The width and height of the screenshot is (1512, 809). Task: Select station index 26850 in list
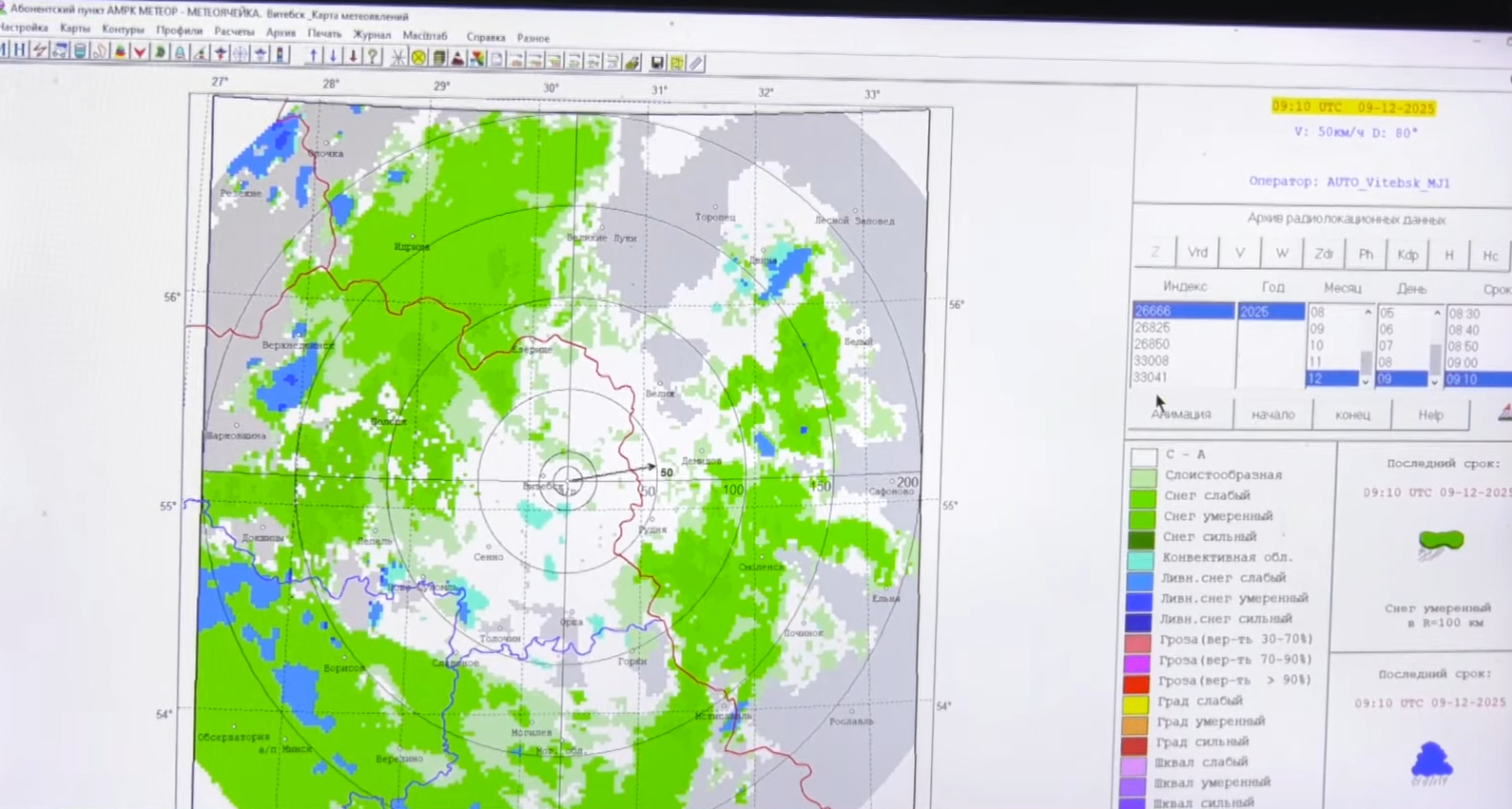coord(1152,344)
